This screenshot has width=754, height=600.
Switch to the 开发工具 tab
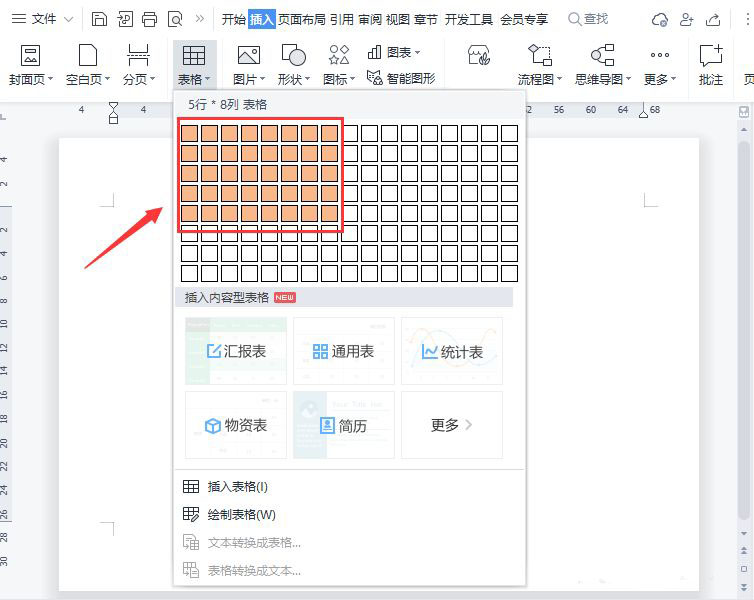click(469, 19)
